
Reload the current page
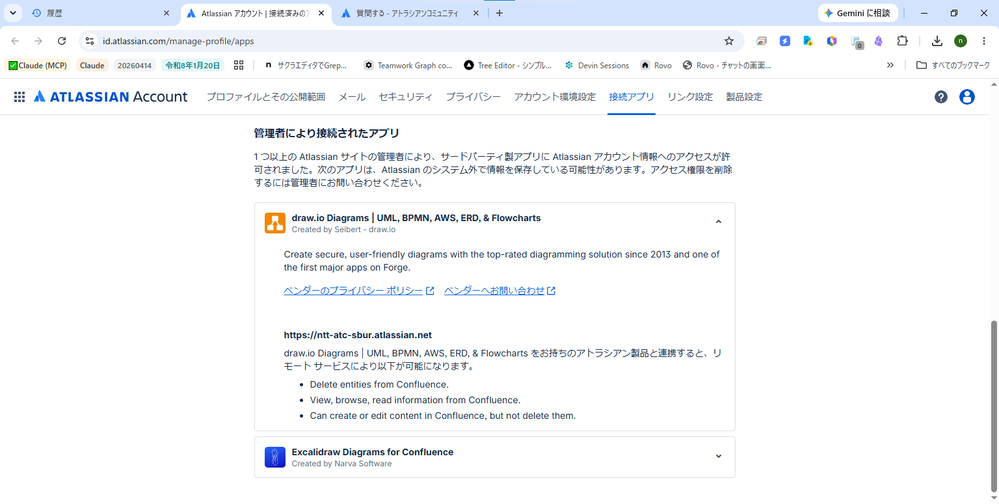click(62, 41)
